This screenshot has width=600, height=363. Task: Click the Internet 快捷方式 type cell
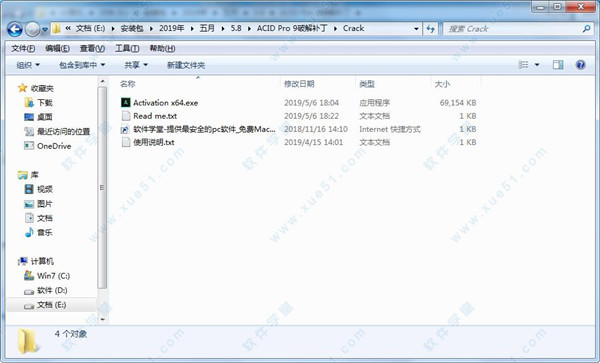[x=390, y=129]
